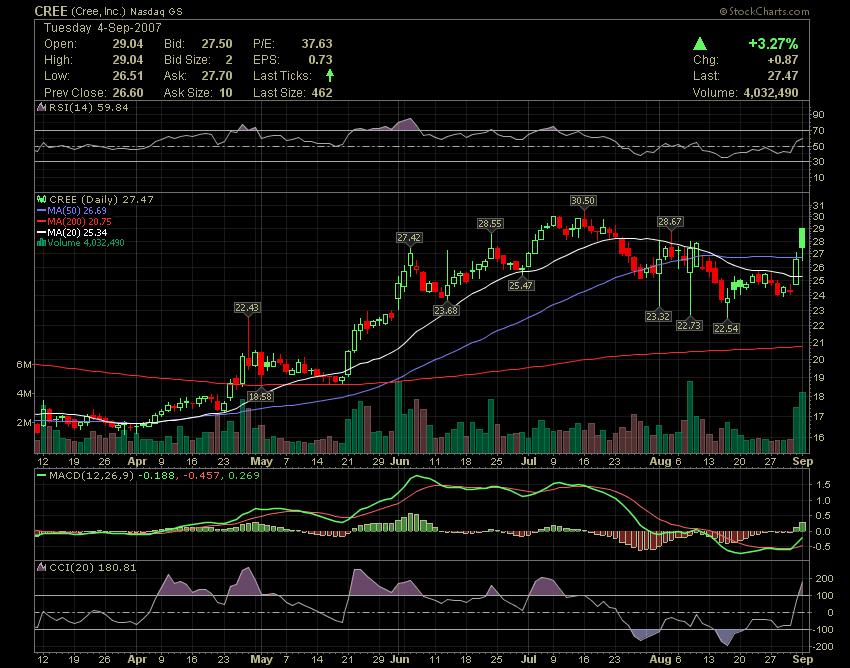Click the candlestick icon beside CREE (Daily)
Viewport: 850px width, 668px height.
coord(41,200)
